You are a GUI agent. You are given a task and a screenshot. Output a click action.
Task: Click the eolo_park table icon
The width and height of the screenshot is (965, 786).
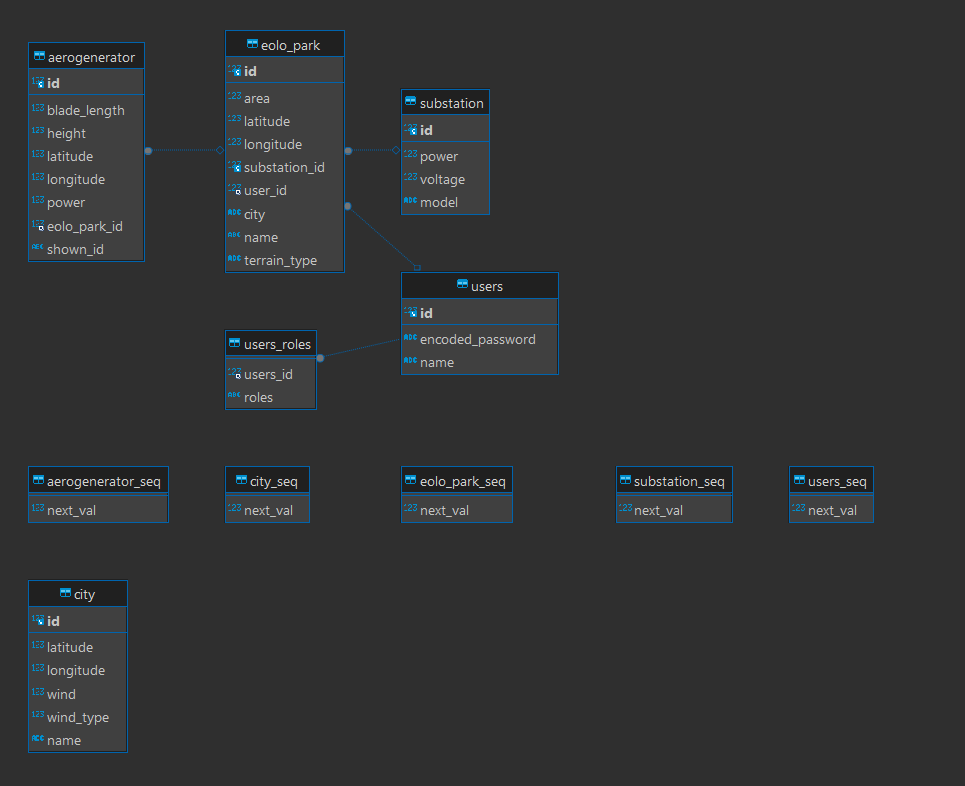(252, 44)
